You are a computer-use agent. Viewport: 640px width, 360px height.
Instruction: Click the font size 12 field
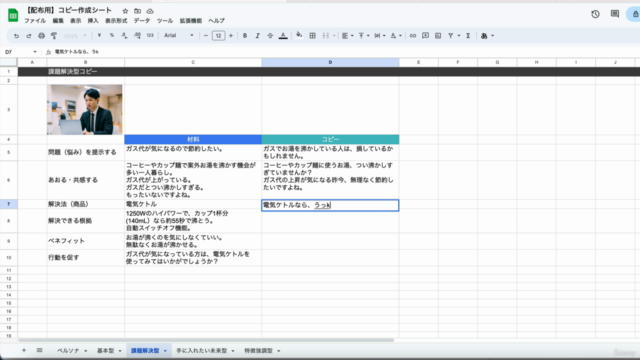coord(218,36)
